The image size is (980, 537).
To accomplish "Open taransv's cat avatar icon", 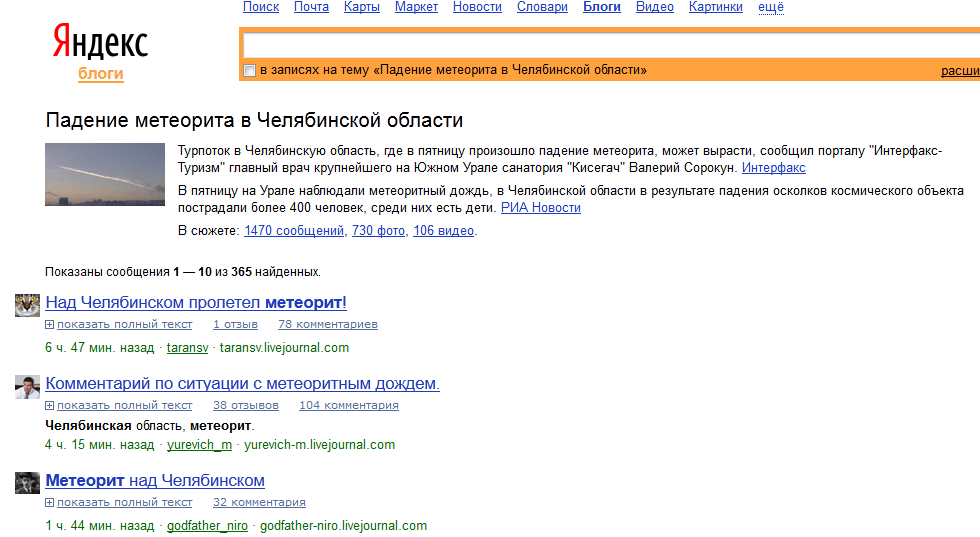I will click(x=27, y=305).
